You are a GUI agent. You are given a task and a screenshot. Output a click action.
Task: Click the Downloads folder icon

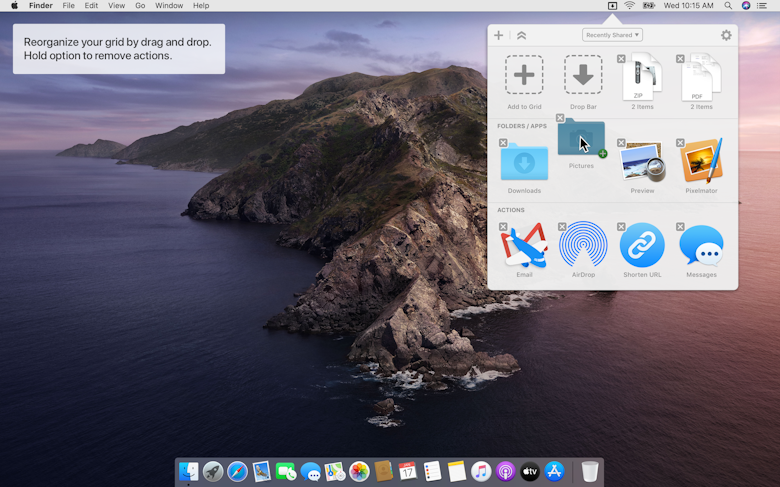(524, 162)
